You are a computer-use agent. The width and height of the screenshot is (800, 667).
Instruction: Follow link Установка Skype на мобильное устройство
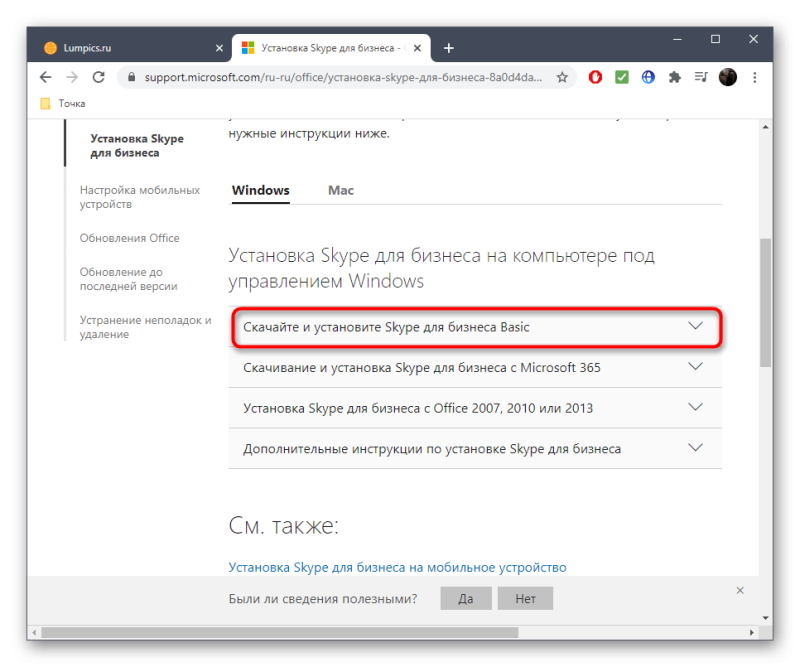point(397,567)
